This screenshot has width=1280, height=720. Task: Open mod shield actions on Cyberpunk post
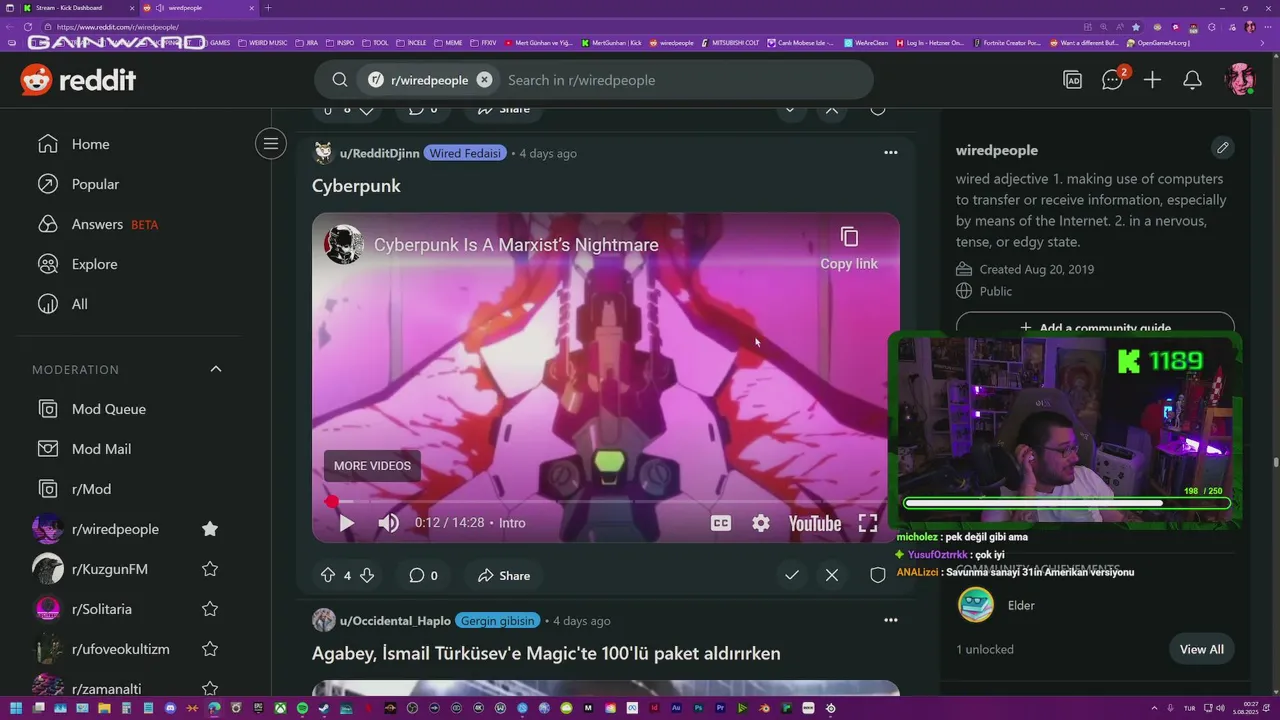coord(878,575)
